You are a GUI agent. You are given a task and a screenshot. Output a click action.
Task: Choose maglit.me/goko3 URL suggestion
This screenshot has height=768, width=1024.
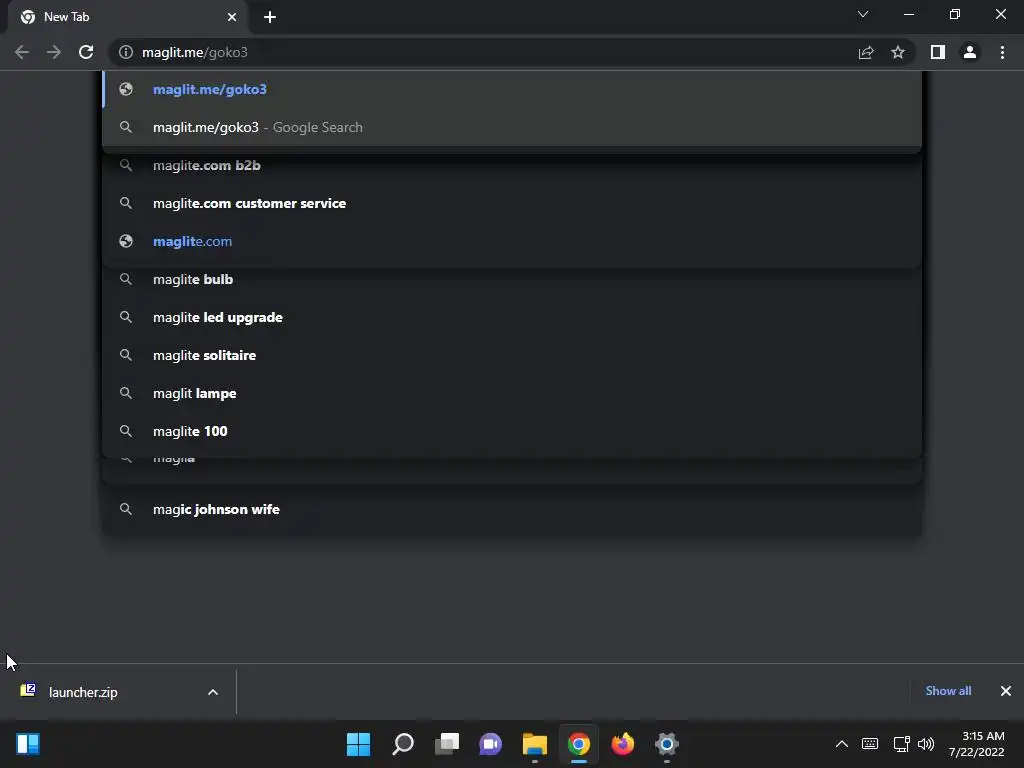(x=512, y=89)
